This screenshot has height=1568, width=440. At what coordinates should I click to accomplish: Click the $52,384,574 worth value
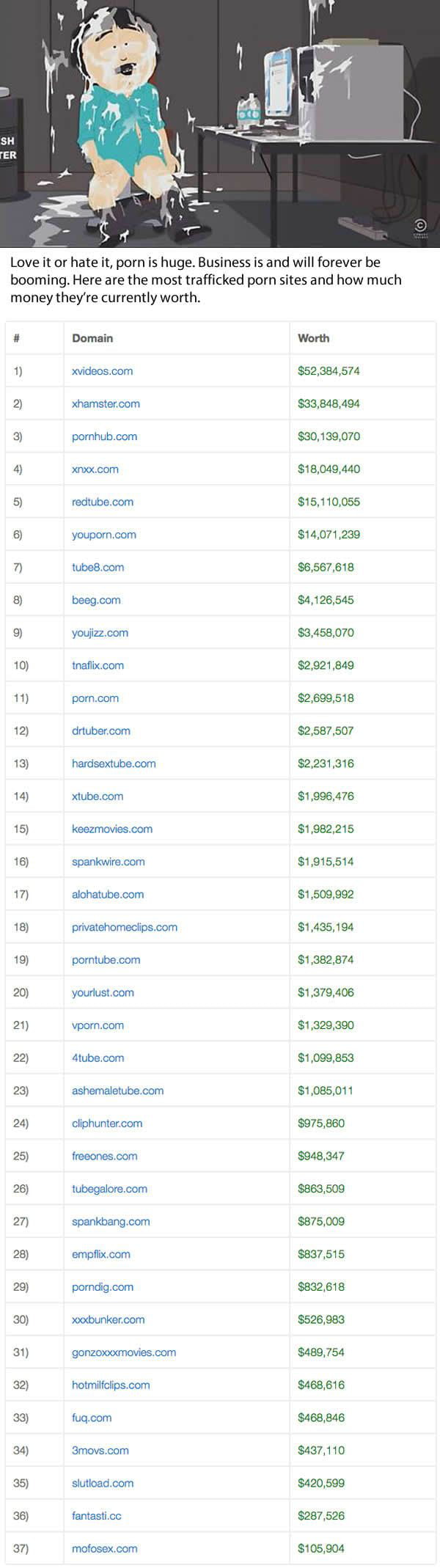(329, 371)
